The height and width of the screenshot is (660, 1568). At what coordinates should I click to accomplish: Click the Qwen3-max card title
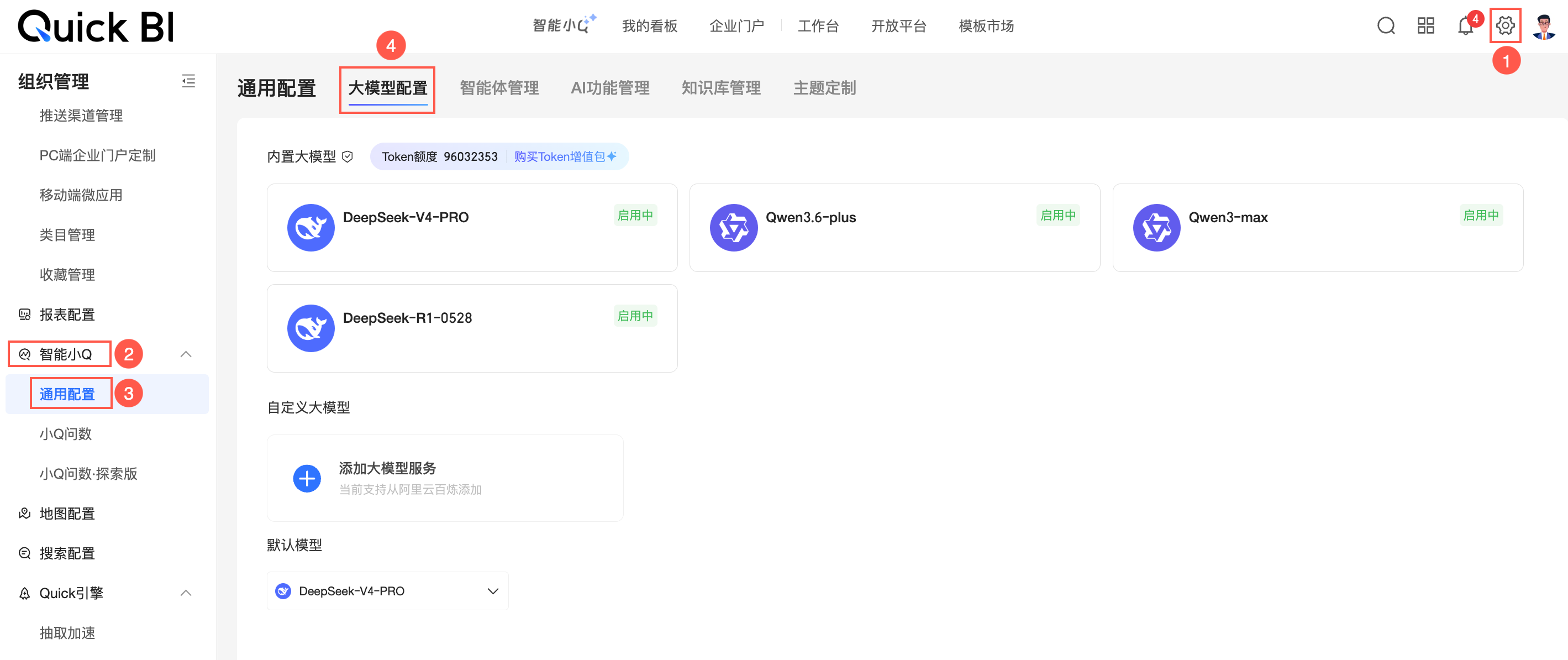pyautogui.click(x=1228, y=217)
